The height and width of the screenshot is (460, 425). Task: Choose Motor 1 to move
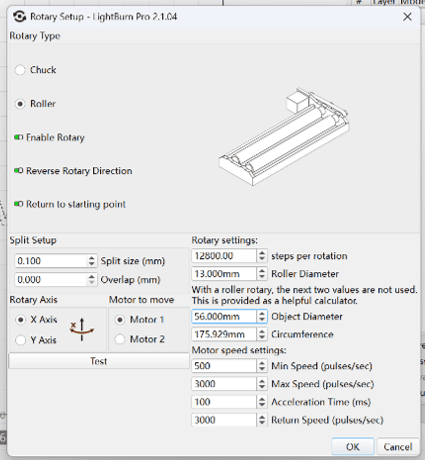(120, 320)
